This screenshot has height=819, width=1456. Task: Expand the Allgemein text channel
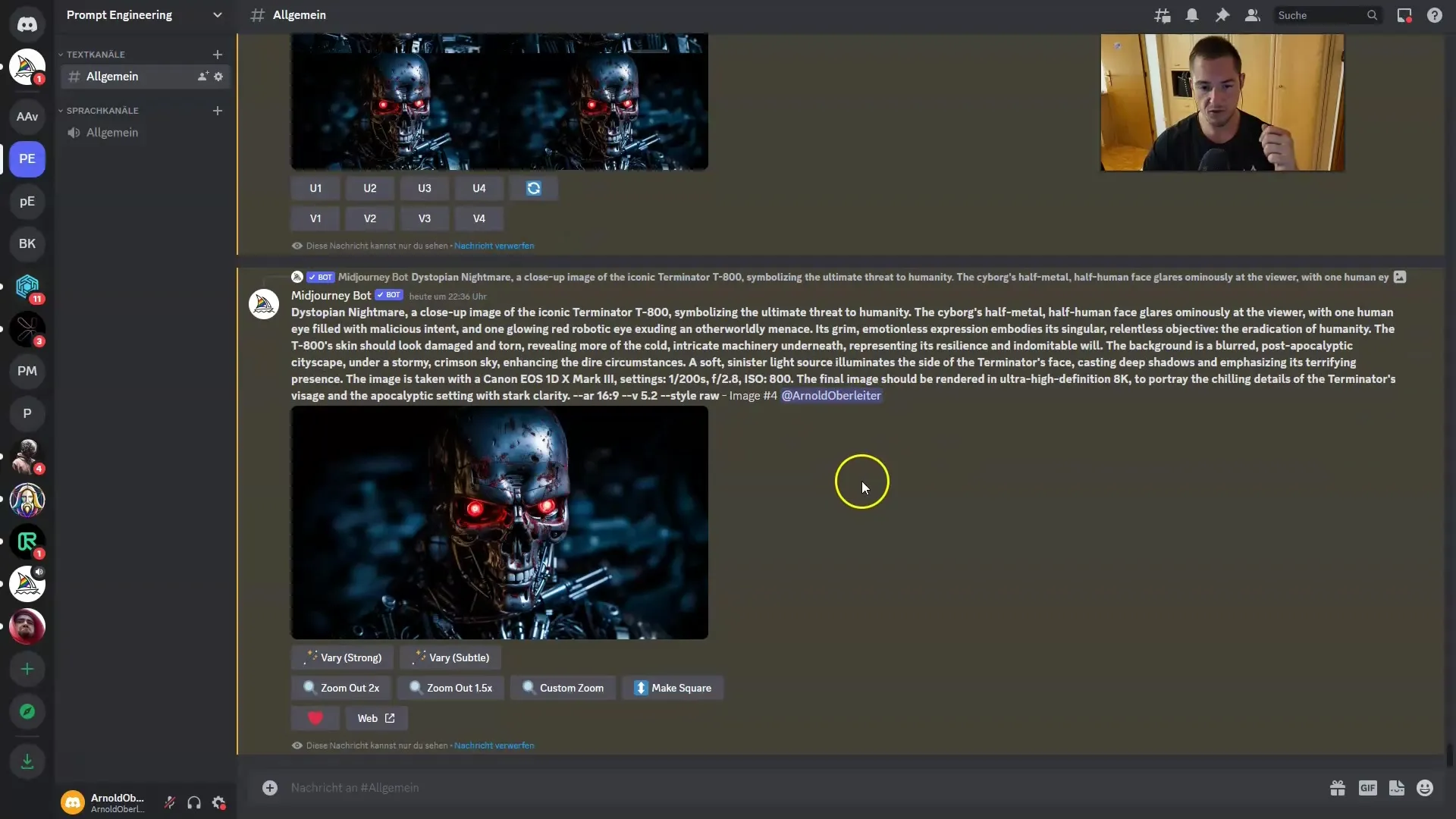click(x=112, y=76)
